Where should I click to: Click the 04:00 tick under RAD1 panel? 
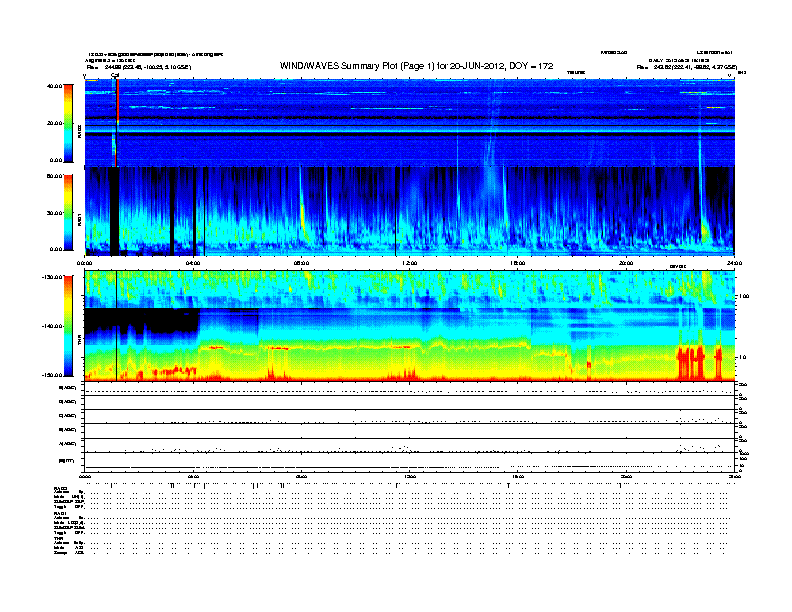pos(193,263)
